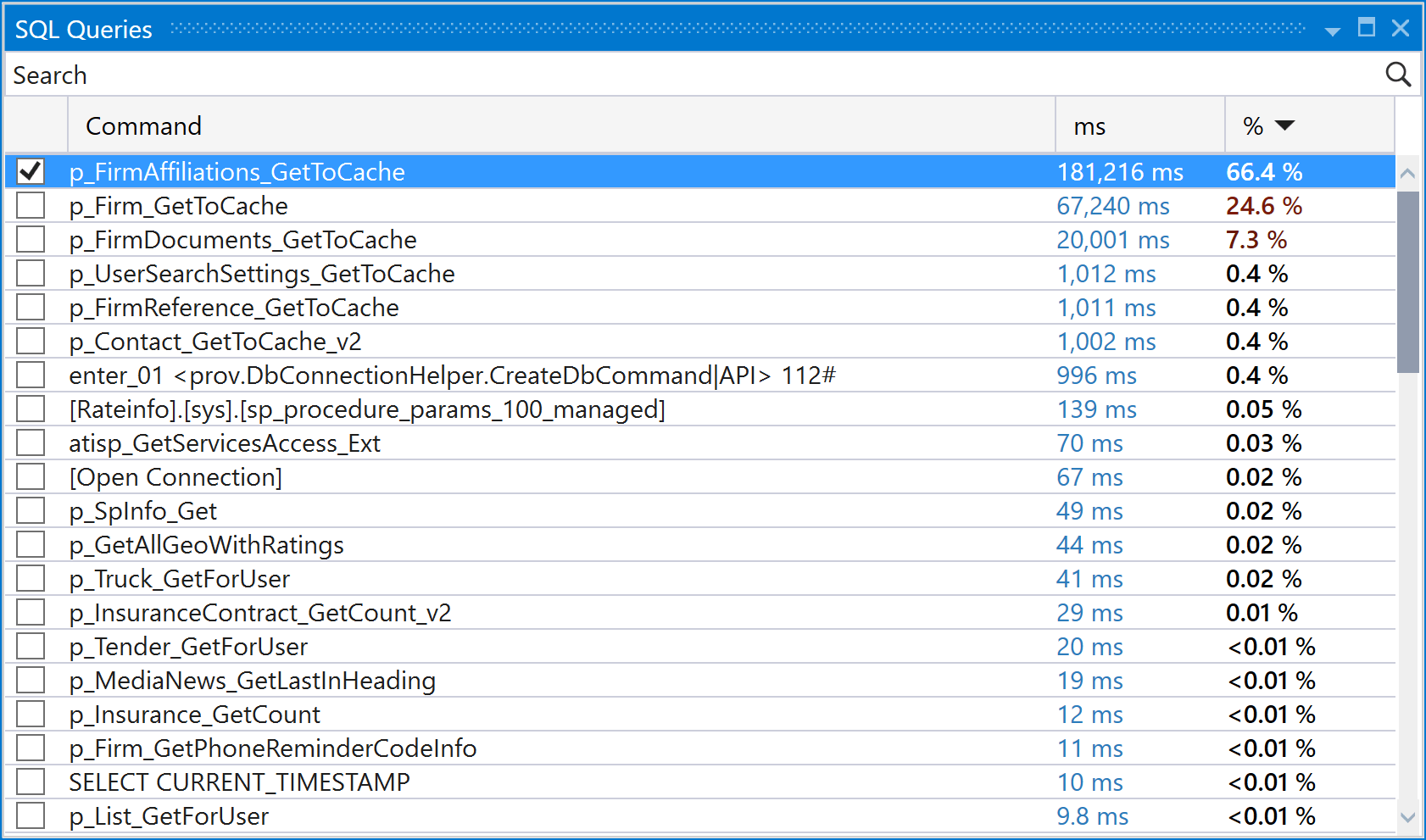
Task: Sort by the ms column header
Action: [x=1089, y=126]
